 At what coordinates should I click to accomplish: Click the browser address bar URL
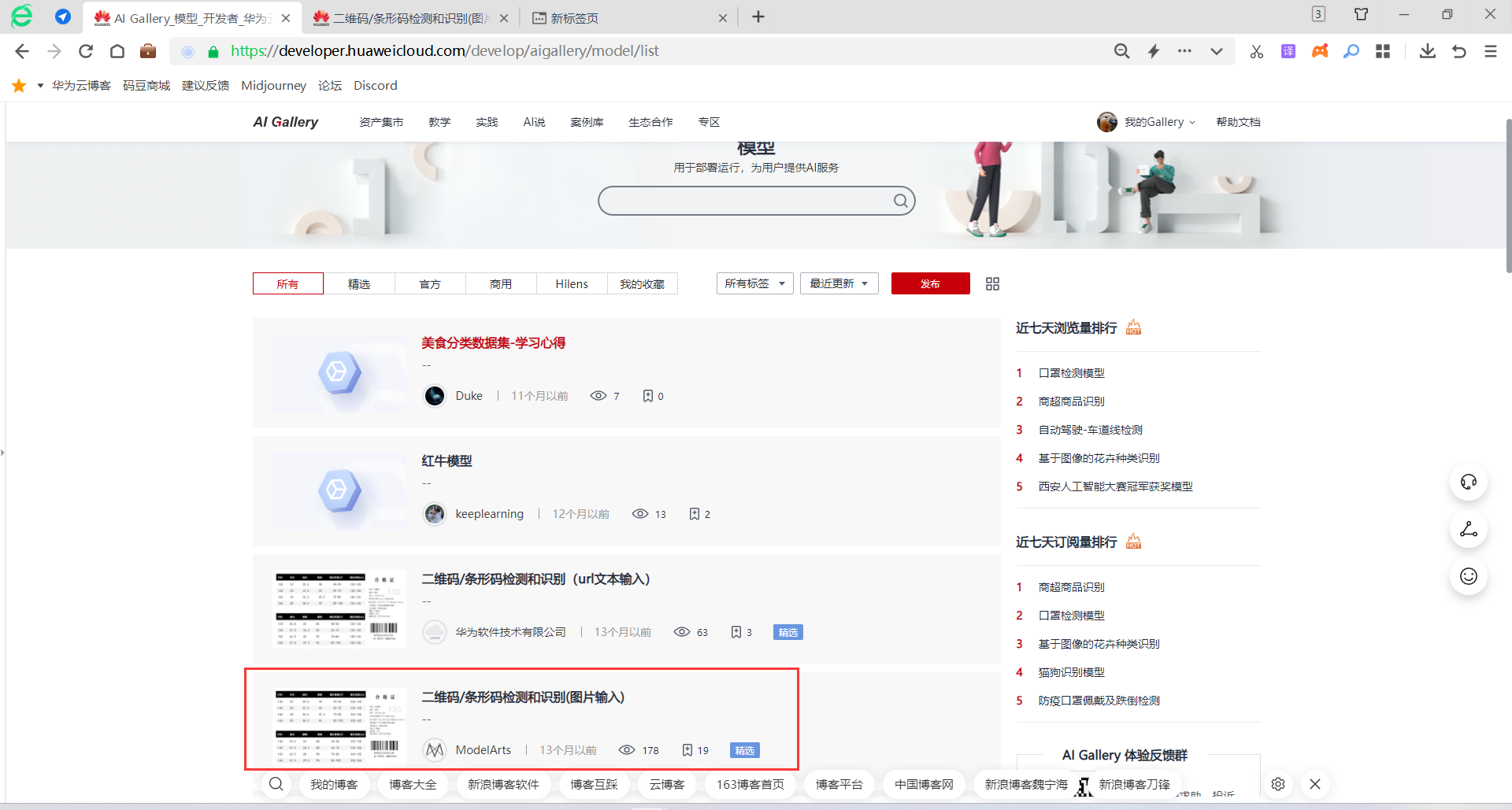[x=444, y=51]
